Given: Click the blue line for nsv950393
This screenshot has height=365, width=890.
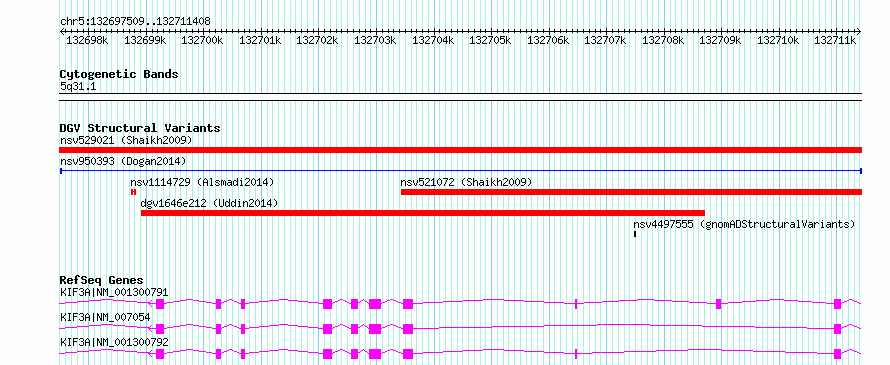Looking at the screenshot, I should pos(461,170).
